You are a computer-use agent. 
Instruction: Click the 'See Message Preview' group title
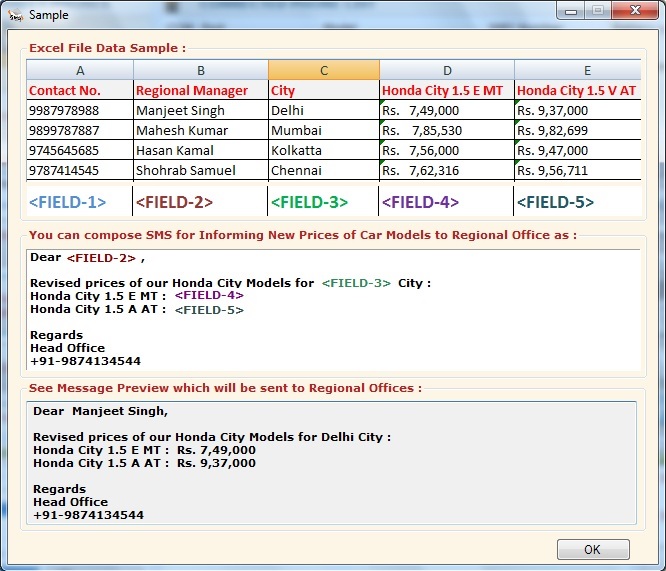[225, 388]
